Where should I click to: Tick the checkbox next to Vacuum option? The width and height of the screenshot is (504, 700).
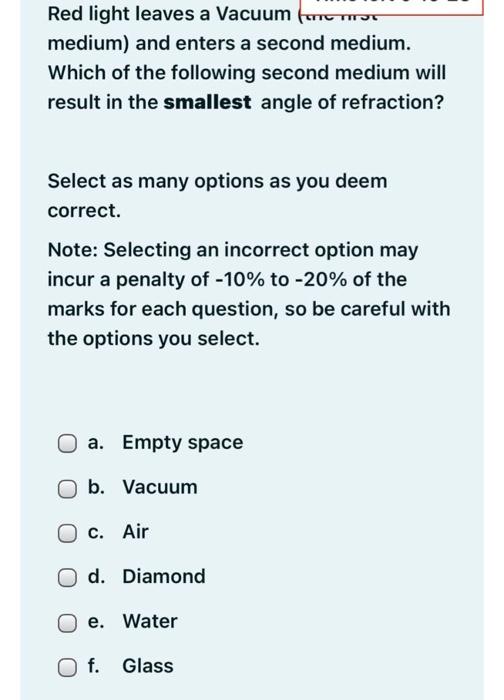pos(67,489)
